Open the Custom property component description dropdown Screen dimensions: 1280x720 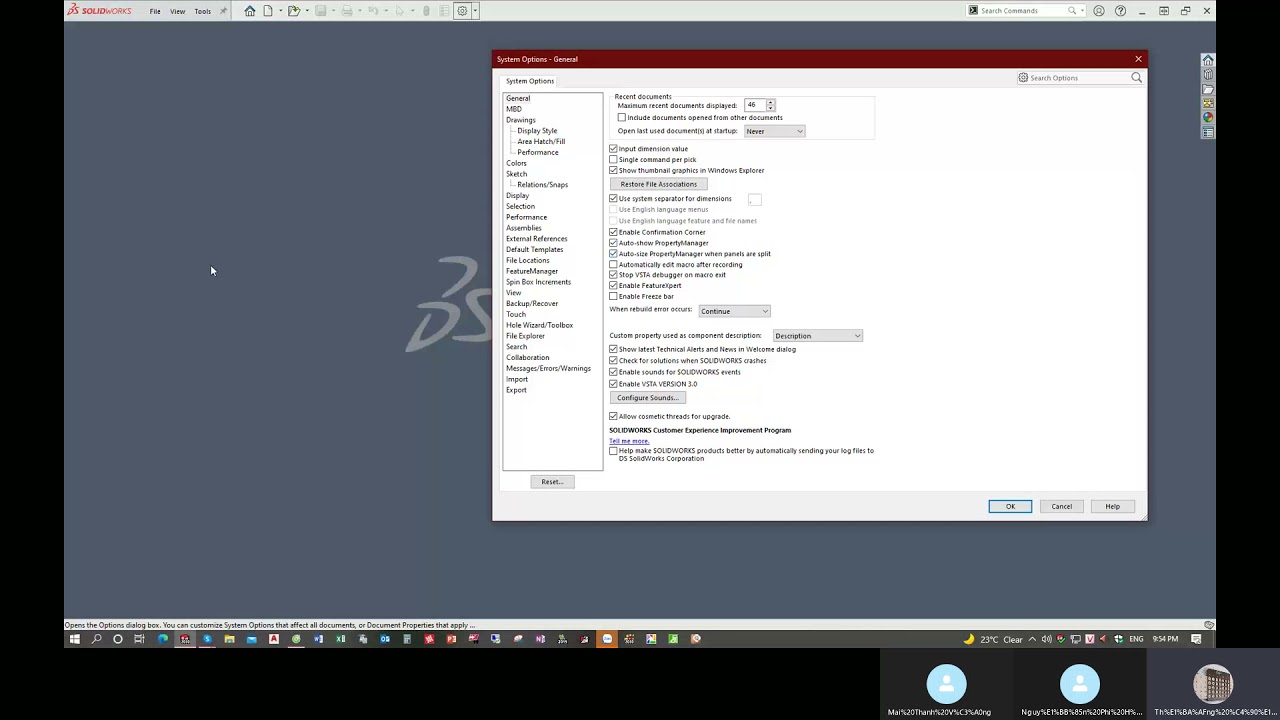click(817, 336)
